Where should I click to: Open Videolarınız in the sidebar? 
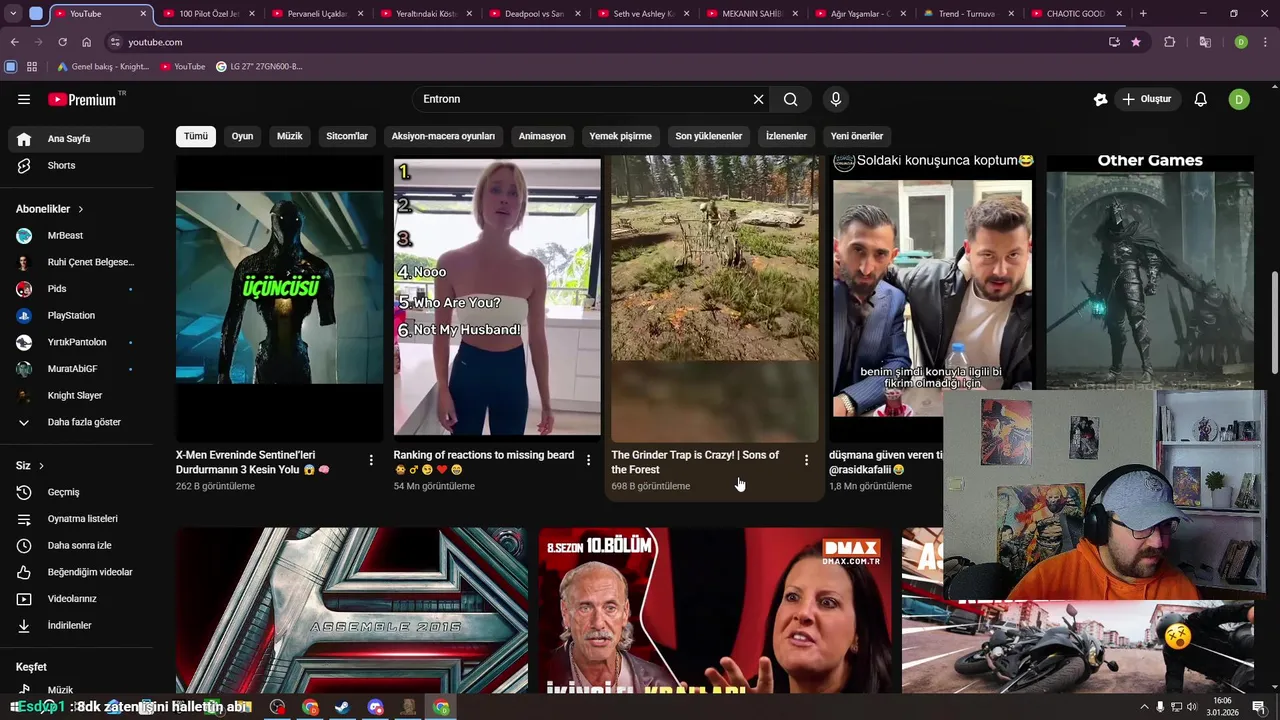(x=72, y=599)
